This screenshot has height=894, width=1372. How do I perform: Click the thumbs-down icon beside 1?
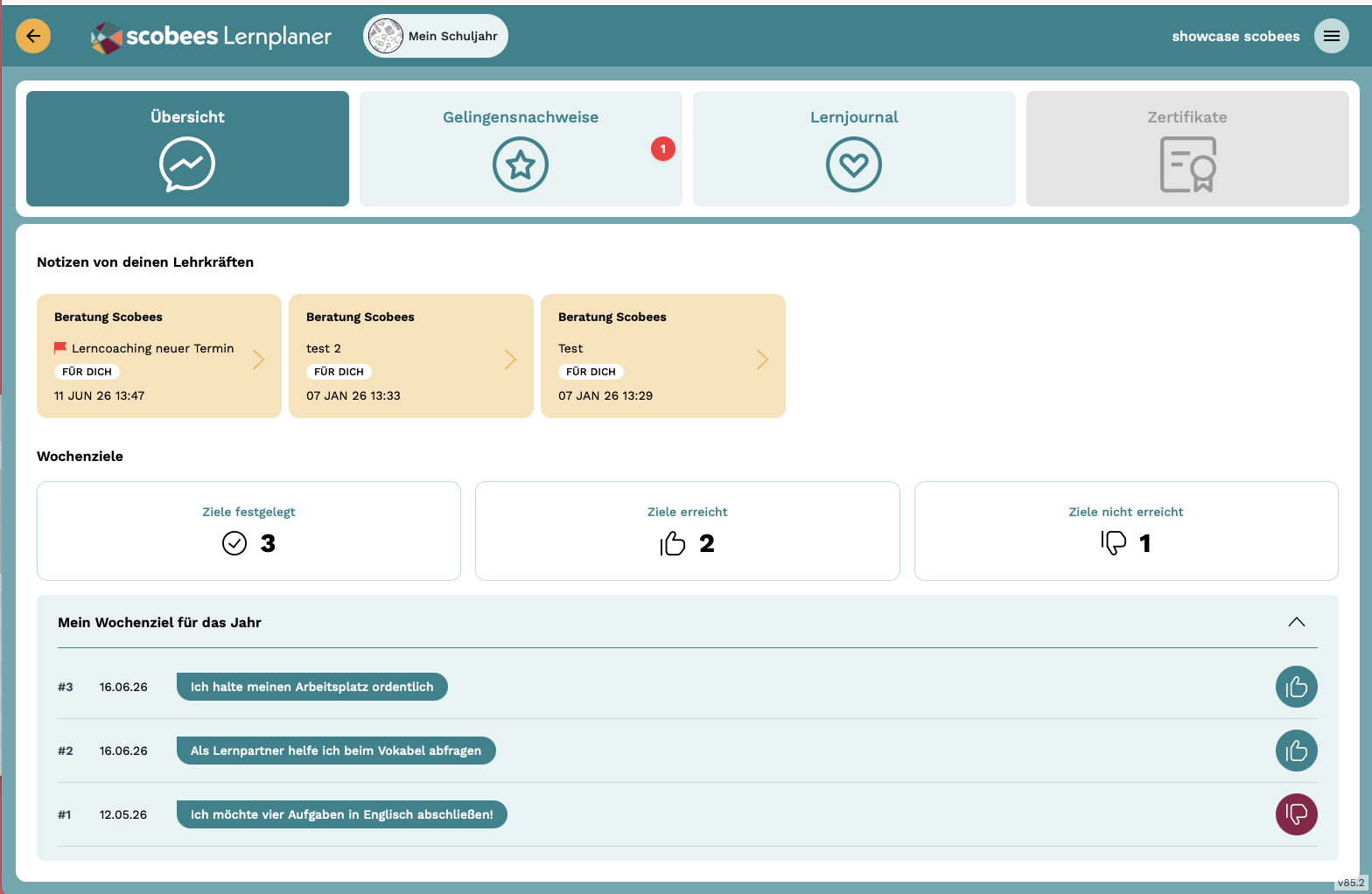[x=1114, y=543]
